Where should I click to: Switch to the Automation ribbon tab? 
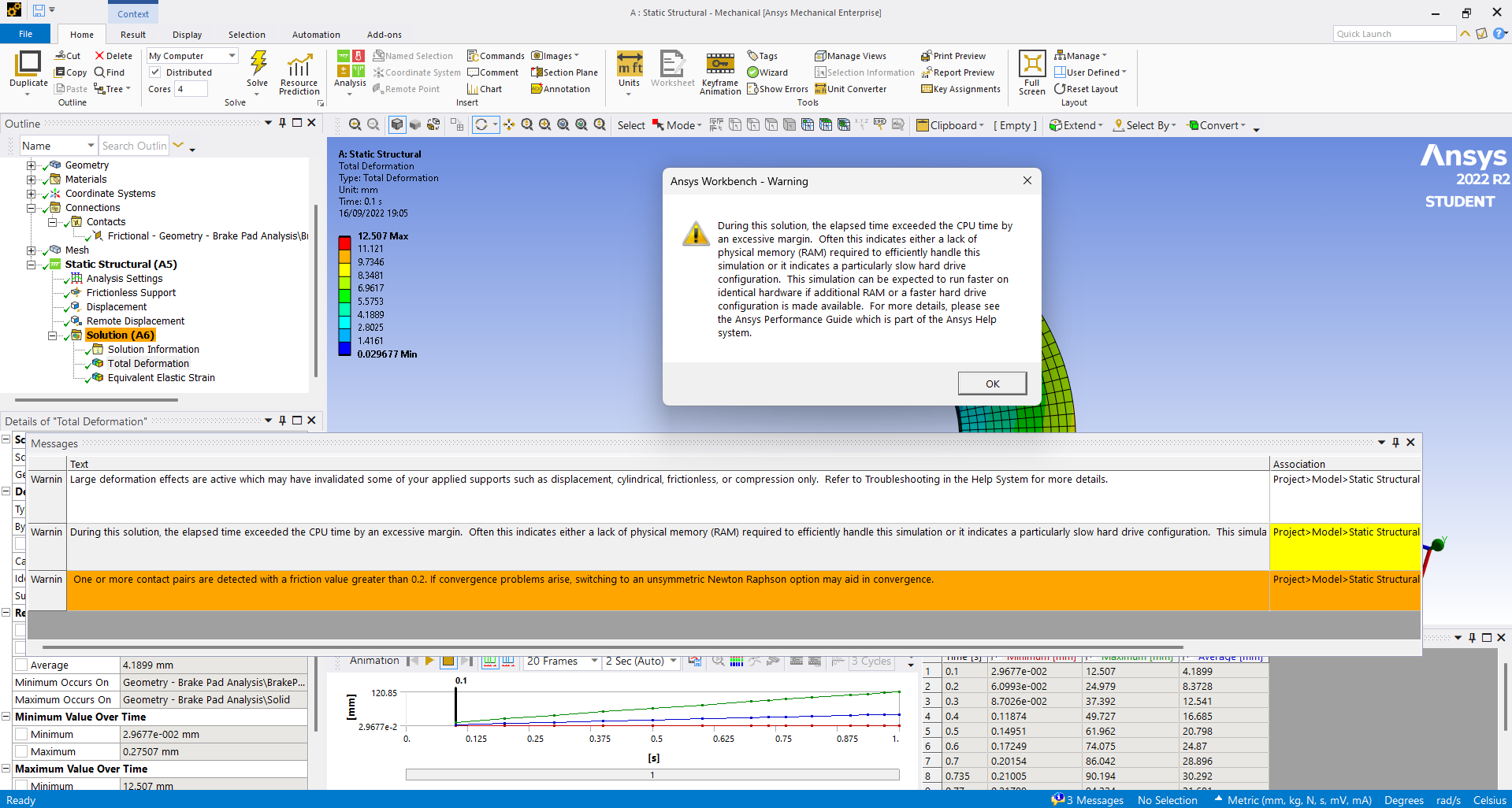(316, 35)
